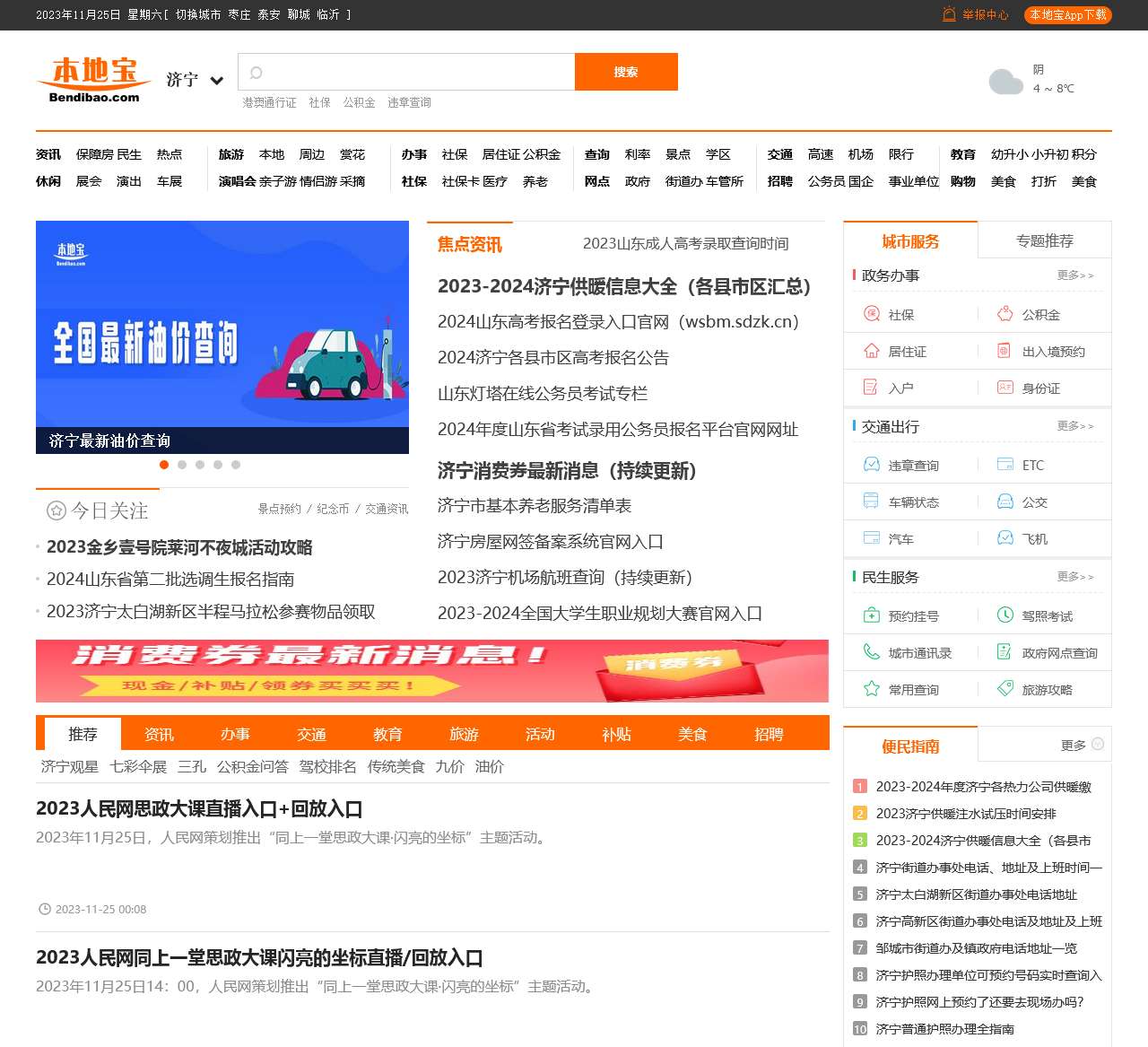Click the cloudy weather icon
This screenshot has width=1148, height=1047.
click(1005, 81)
